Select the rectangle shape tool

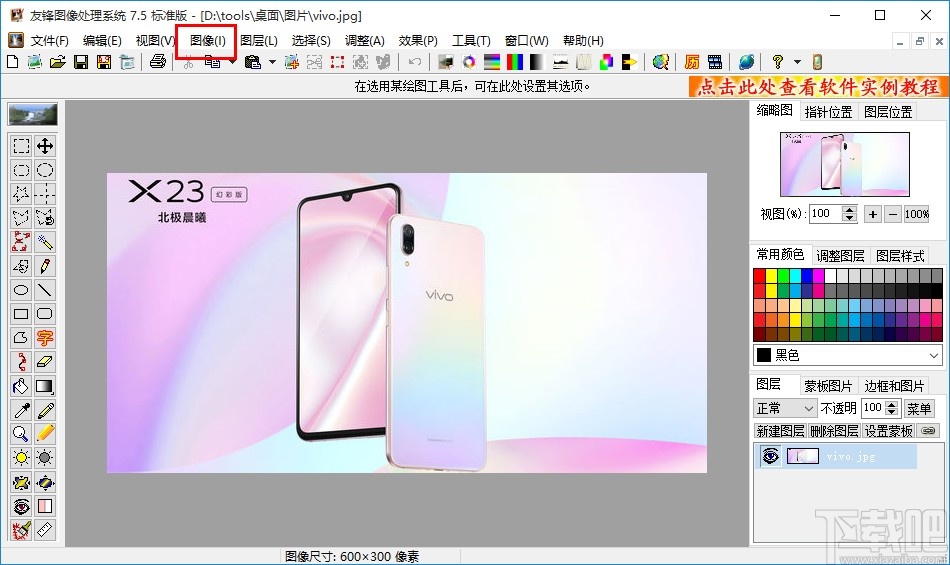pyautogui.click(x=21, y=314)
